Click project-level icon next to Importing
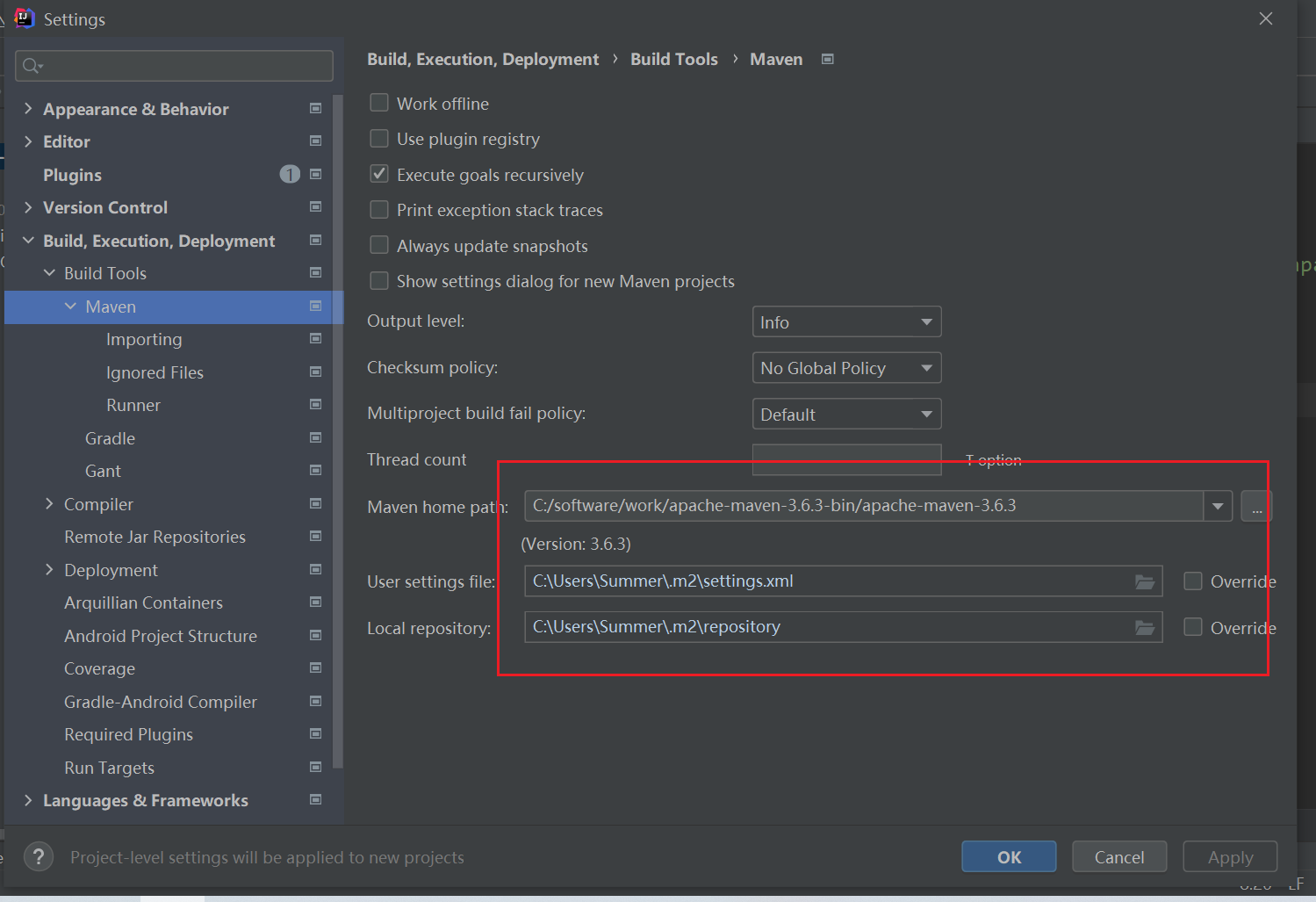1316x902 pixels. click(x=315, y=338)
